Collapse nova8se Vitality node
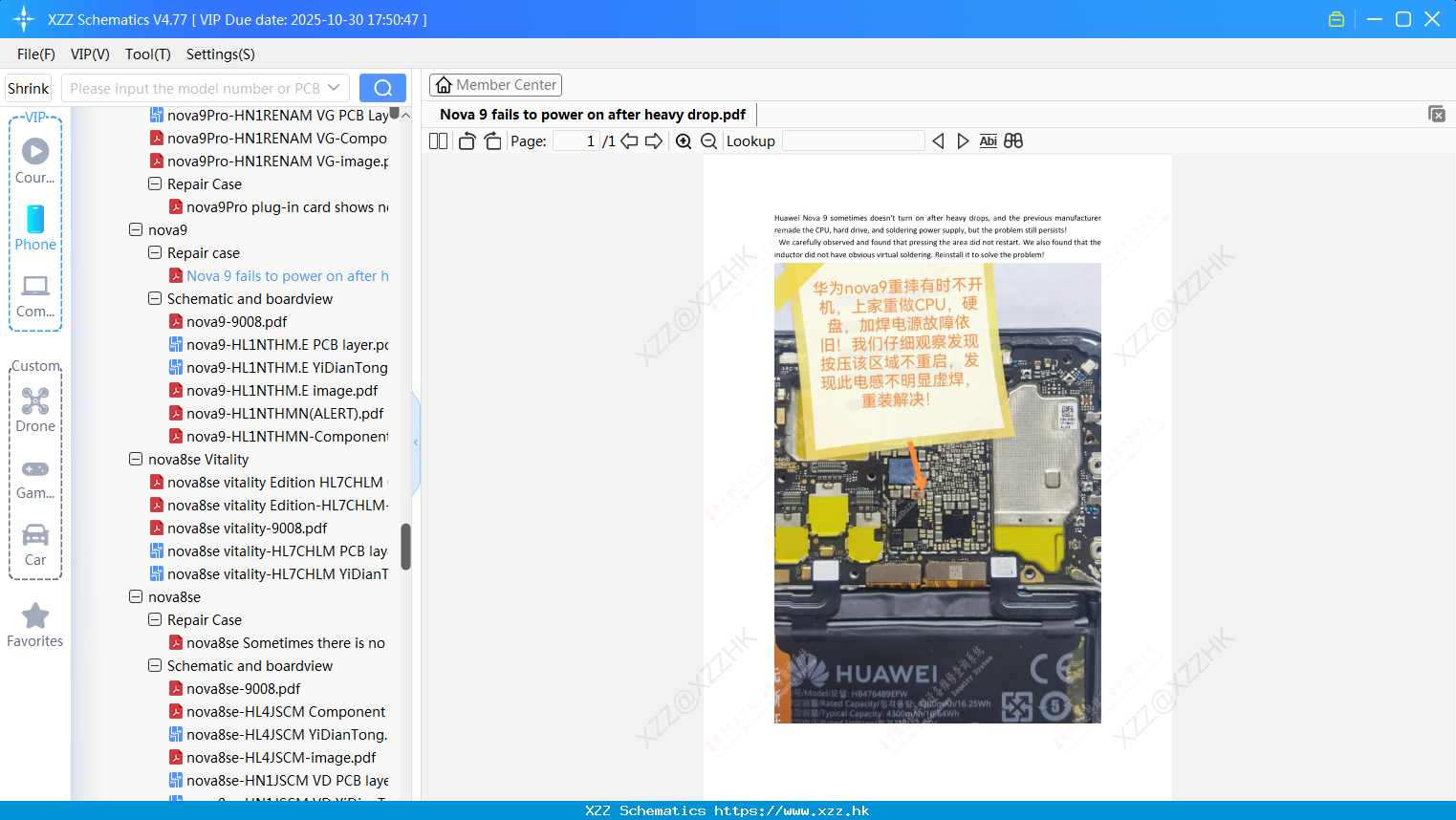The height and width of the screenshot is (820, 1456). pyautogui.click(x=136, y=459)
